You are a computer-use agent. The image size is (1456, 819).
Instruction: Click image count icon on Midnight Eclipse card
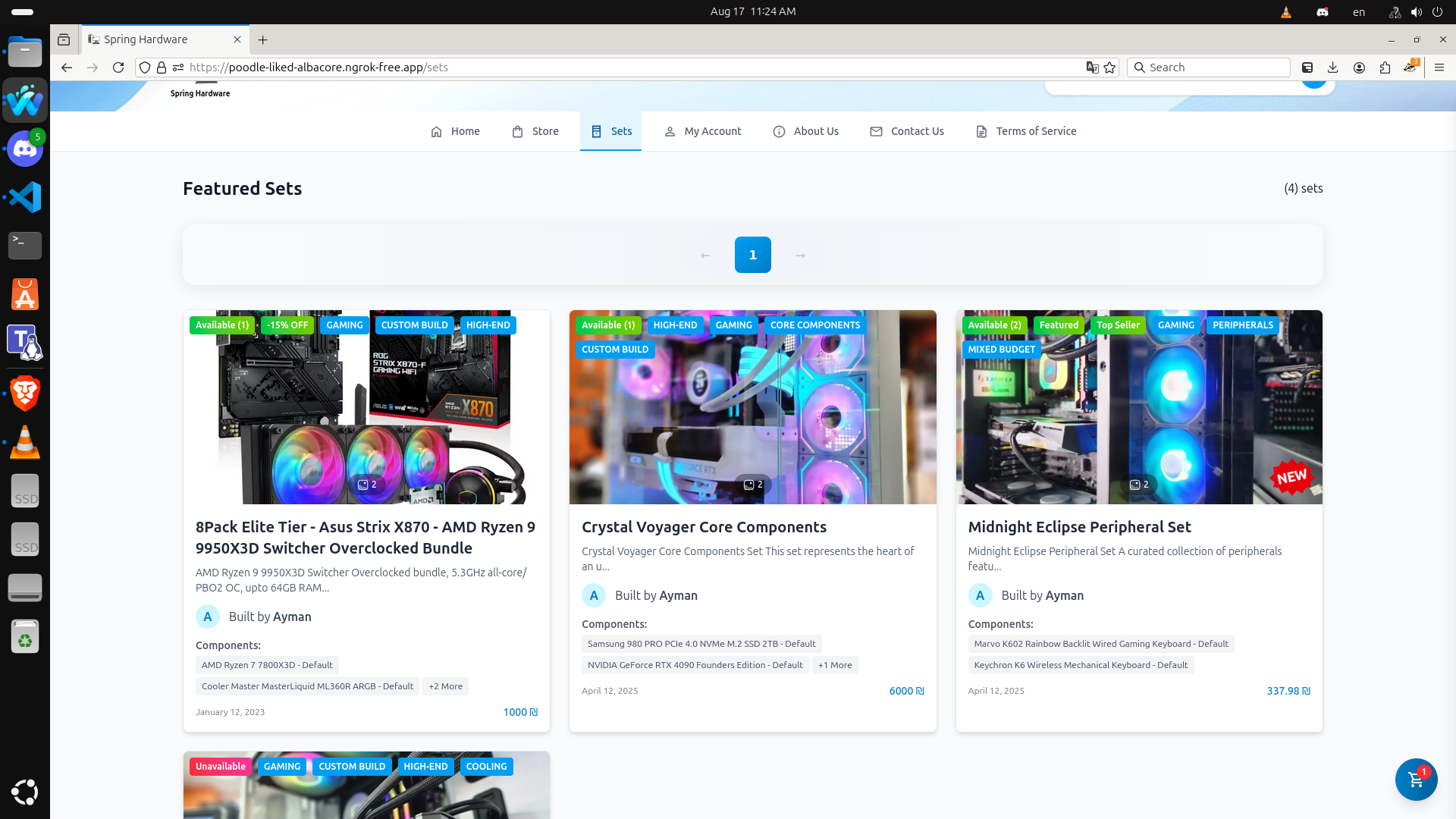1139,485
